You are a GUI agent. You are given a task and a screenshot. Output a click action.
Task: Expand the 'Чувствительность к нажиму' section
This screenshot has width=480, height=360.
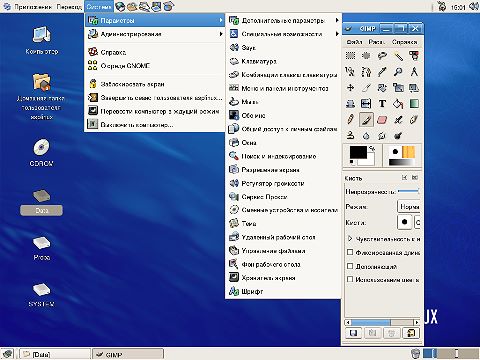pyautogui.click(x=350, y=239)
